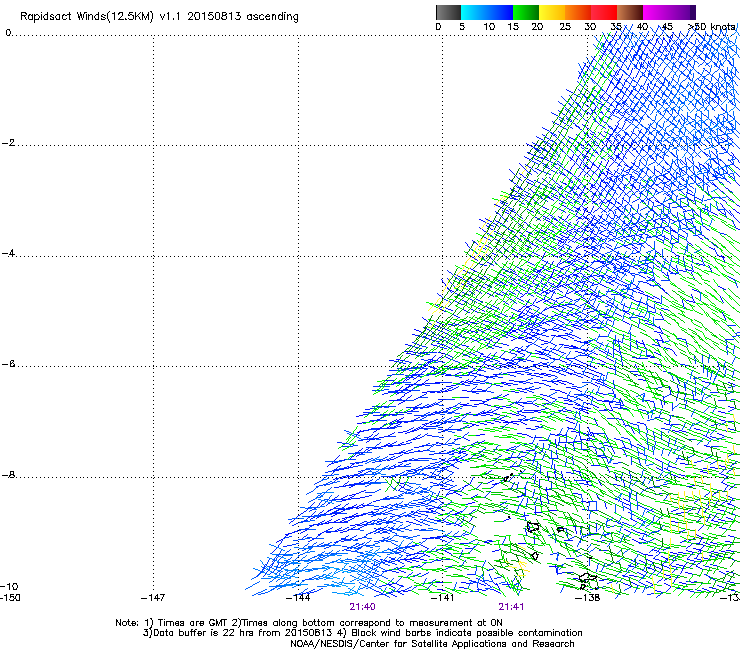Click the '-4' latitude axis label
The image size is (740, 650).
tap(8, 254)
